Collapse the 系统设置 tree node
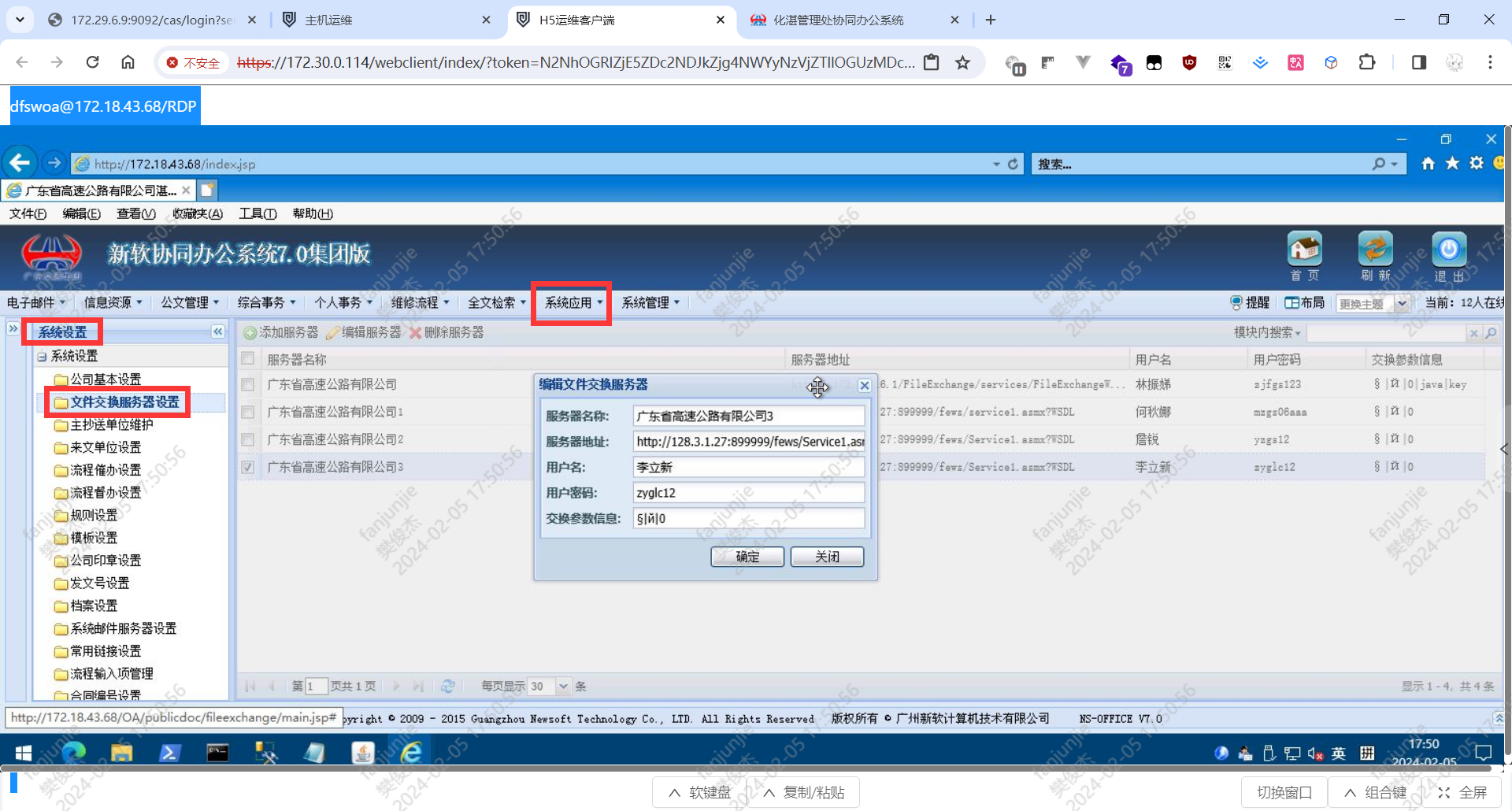The height and width of the screenshot is (811, 1512). (x=42, y=356)
